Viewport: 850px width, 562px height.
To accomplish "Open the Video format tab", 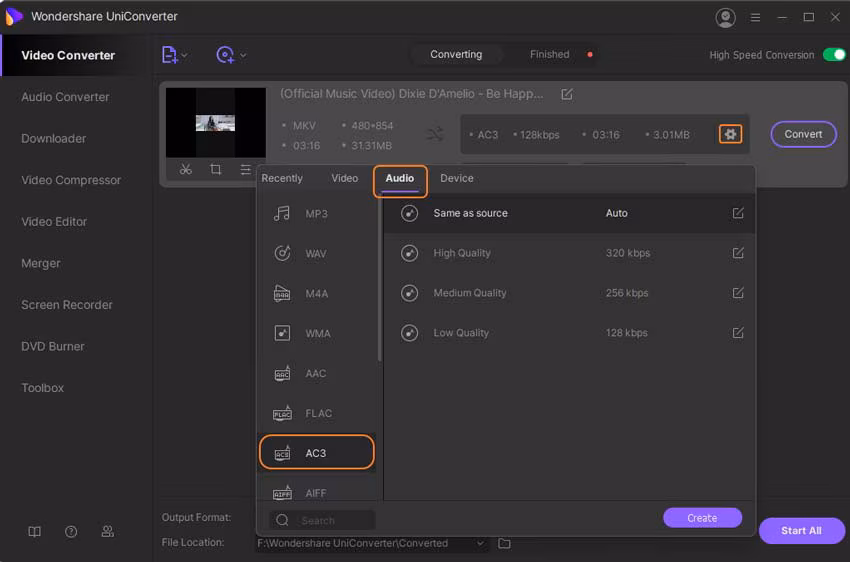I will click(345, 178).
